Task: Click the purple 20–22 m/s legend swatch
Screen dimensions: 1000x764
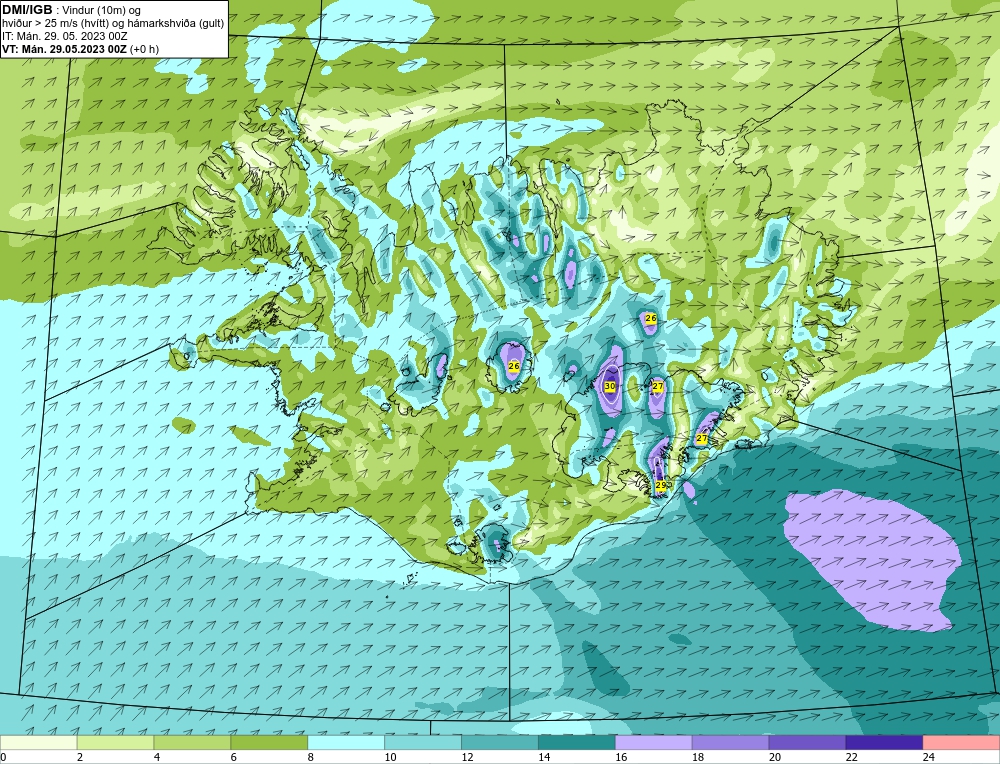Action: [x=807, y=742]
